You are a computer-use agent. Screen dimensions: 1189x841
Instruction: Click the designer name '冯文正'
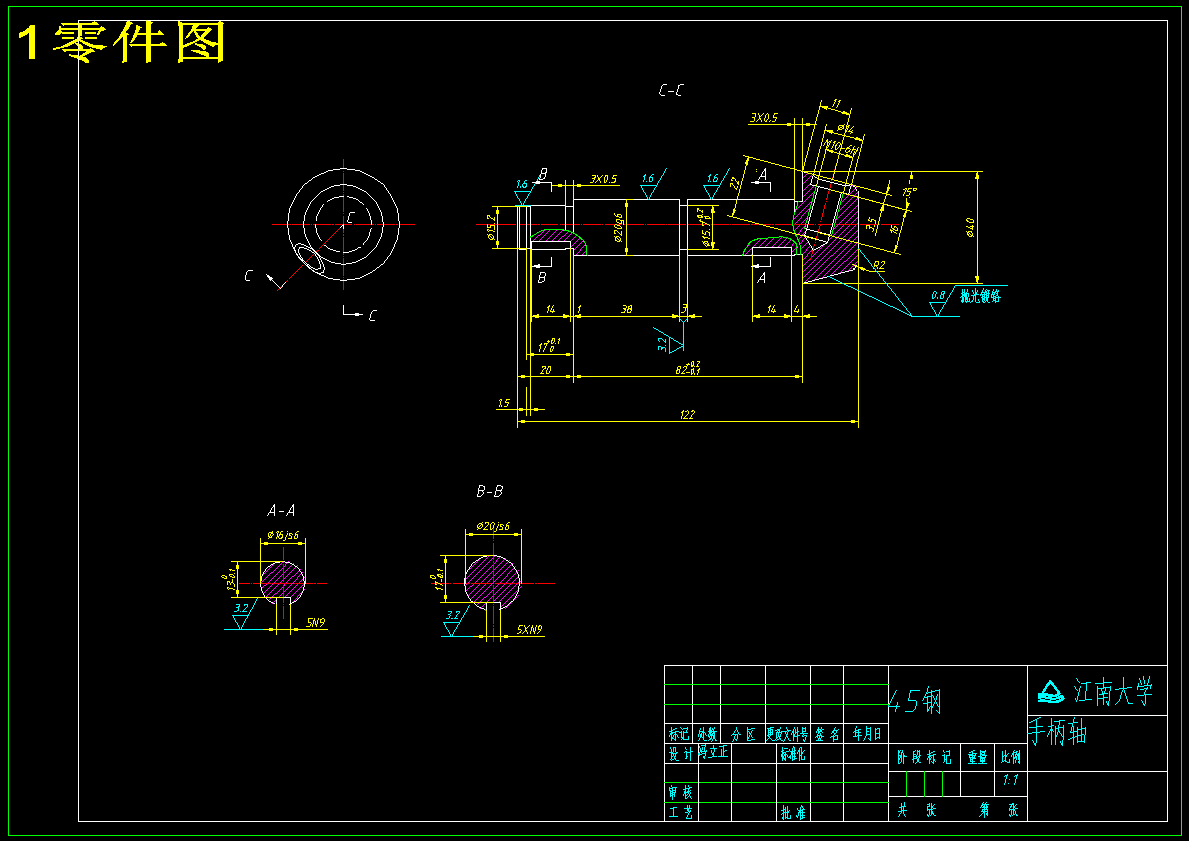713,752
